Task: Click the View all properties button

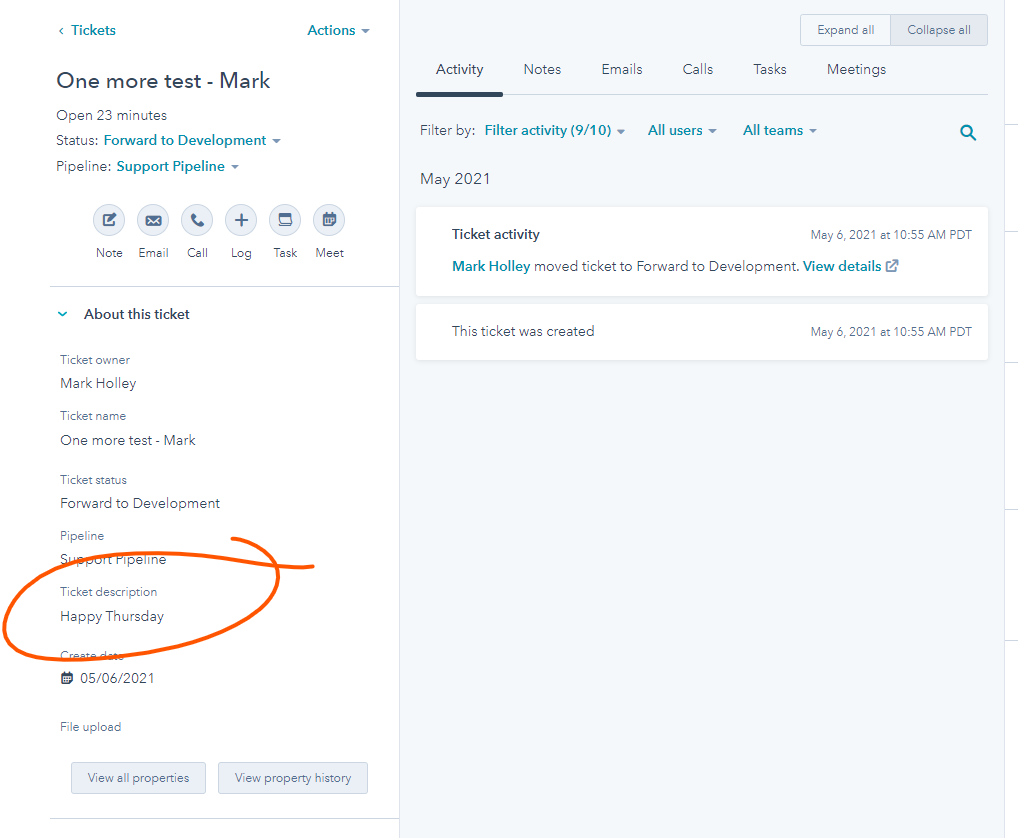Action: tap(138, 778)
